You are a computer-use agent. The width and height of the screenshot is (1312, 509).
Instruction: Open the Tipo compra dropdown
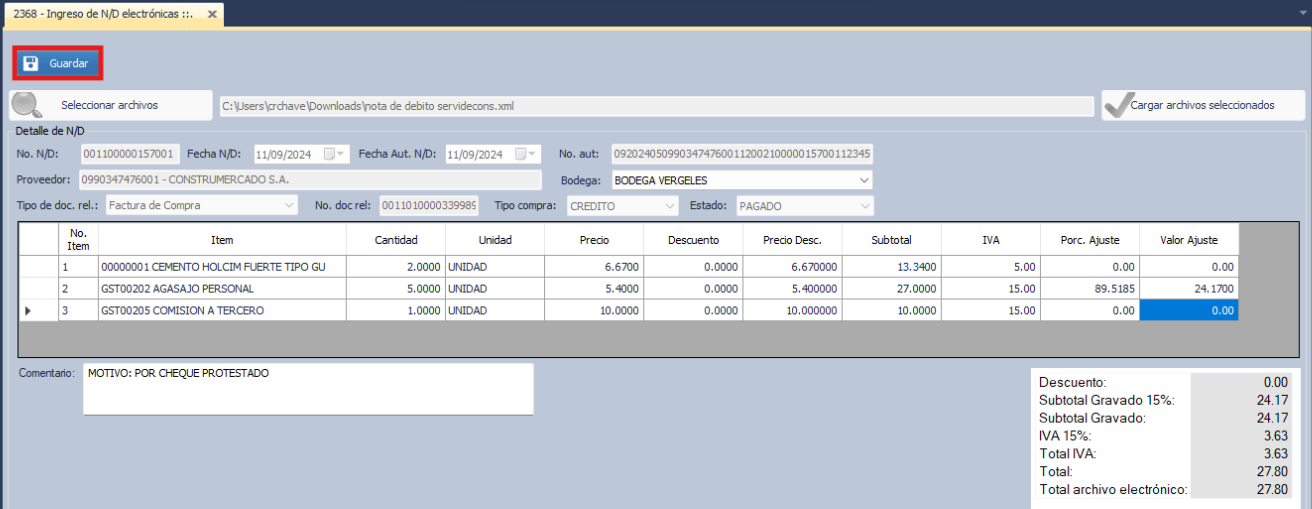tap(669, 205)
